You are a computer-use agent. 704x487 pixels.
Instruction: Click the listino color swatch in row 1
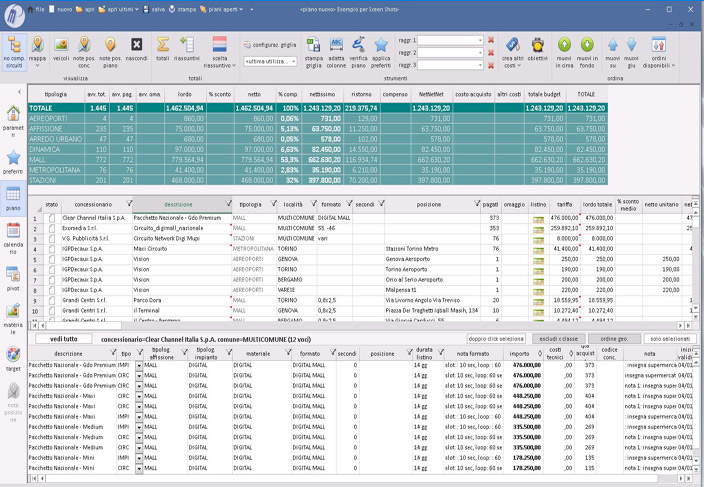pyautogui.click(x=538, y=217)
